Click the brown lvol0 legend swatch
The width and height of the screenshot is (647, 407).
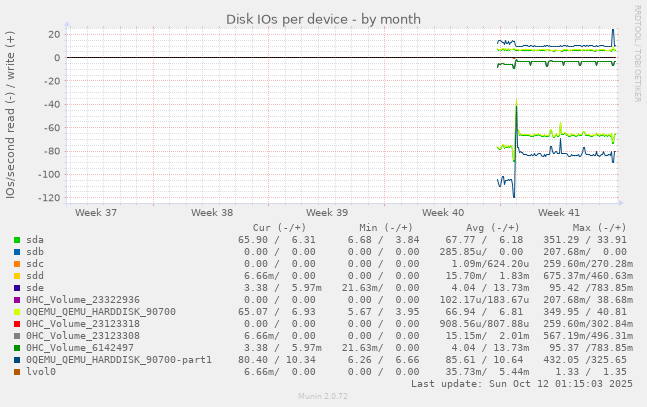[x=17, y=372]
